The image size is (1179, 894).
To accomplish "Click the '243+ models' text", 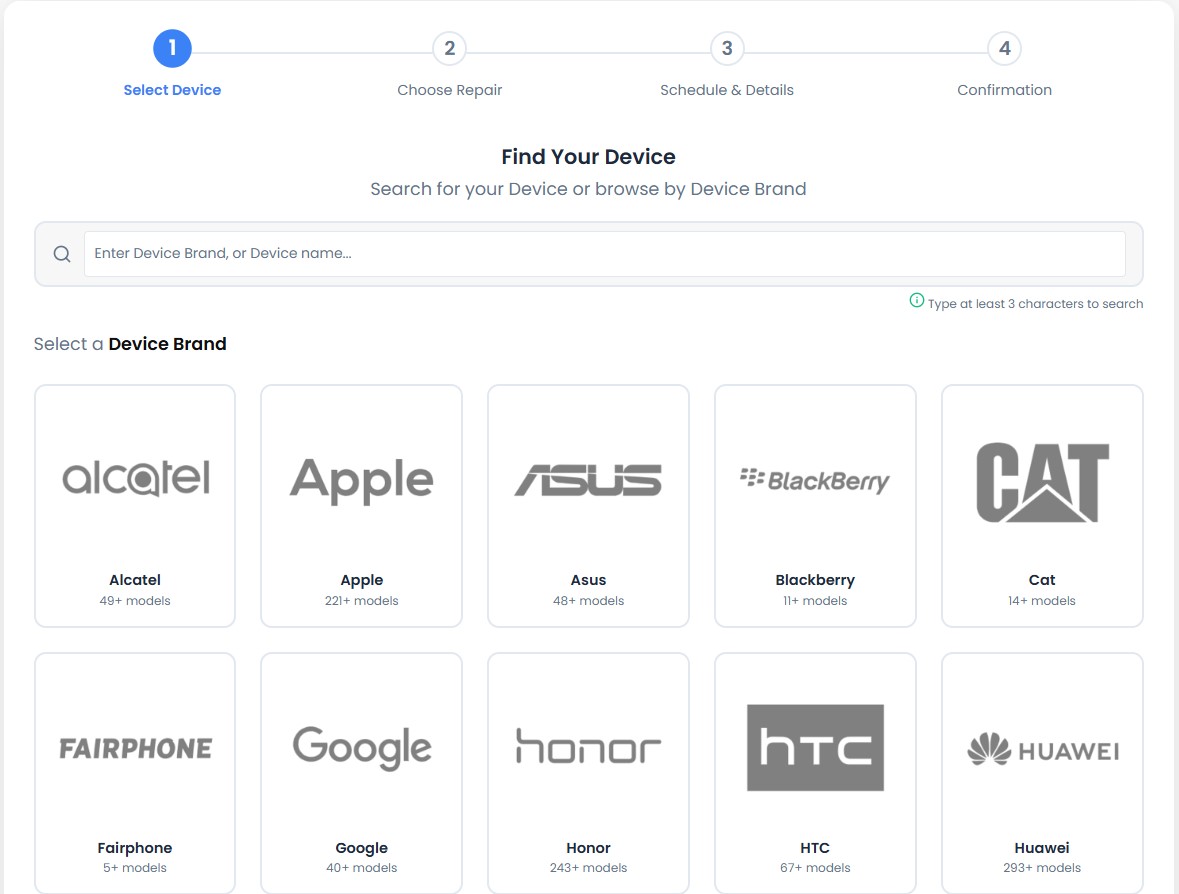I will click(588, 868).
